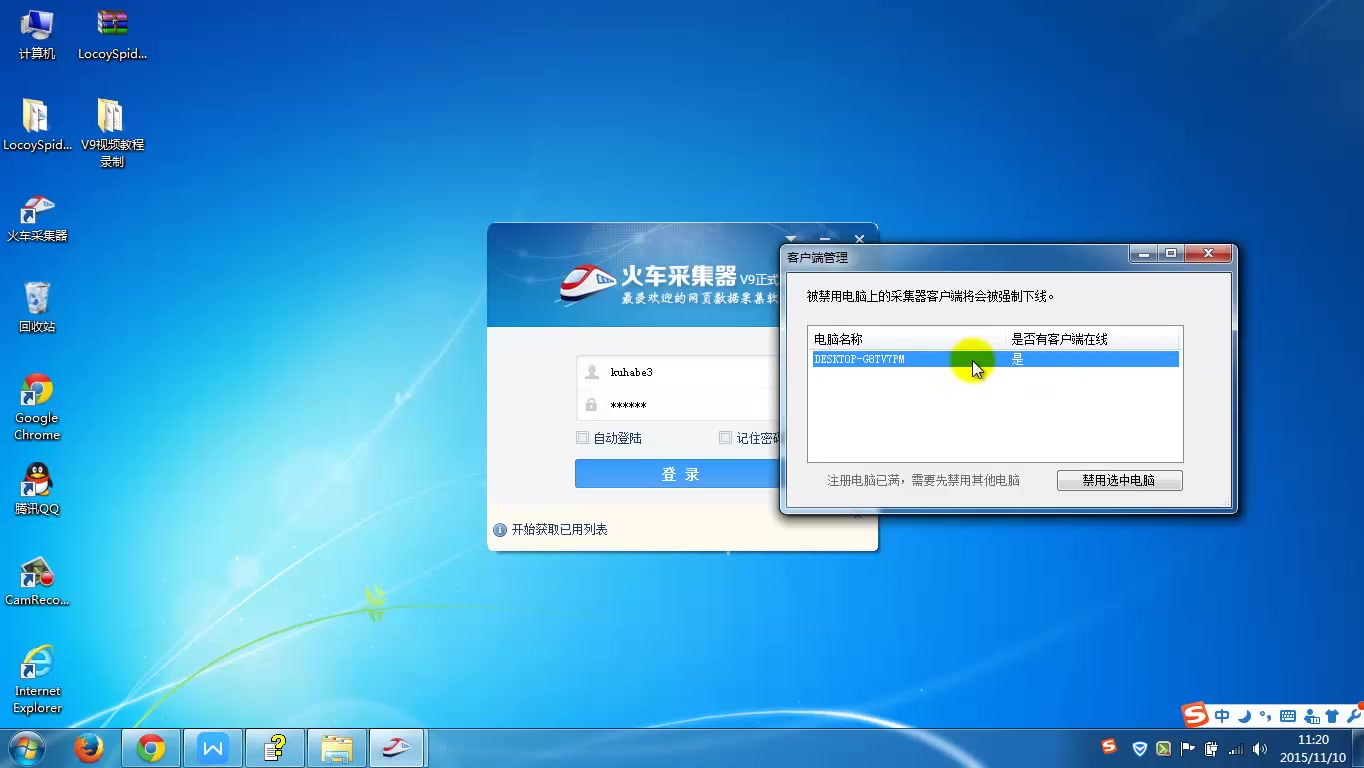This screenshot has height=768, width=1364.
Task: Close the 客户端管理 dialog
Action: (1208, 254)
